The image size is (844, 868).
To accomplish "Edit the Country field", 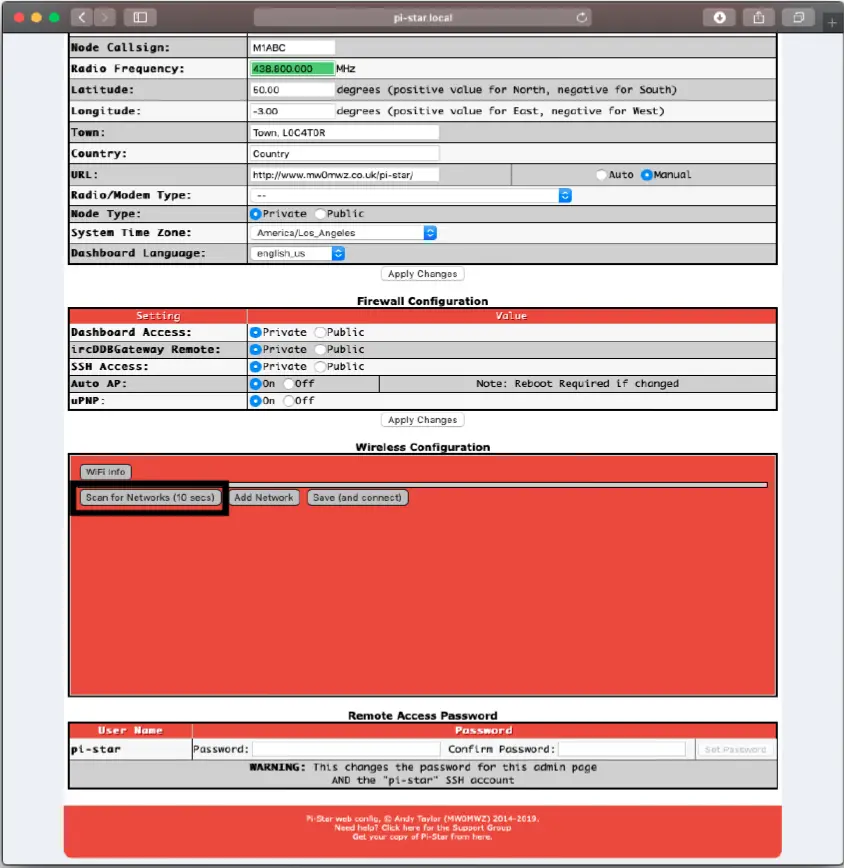I will pyautogui.click(x=344, y=154).
